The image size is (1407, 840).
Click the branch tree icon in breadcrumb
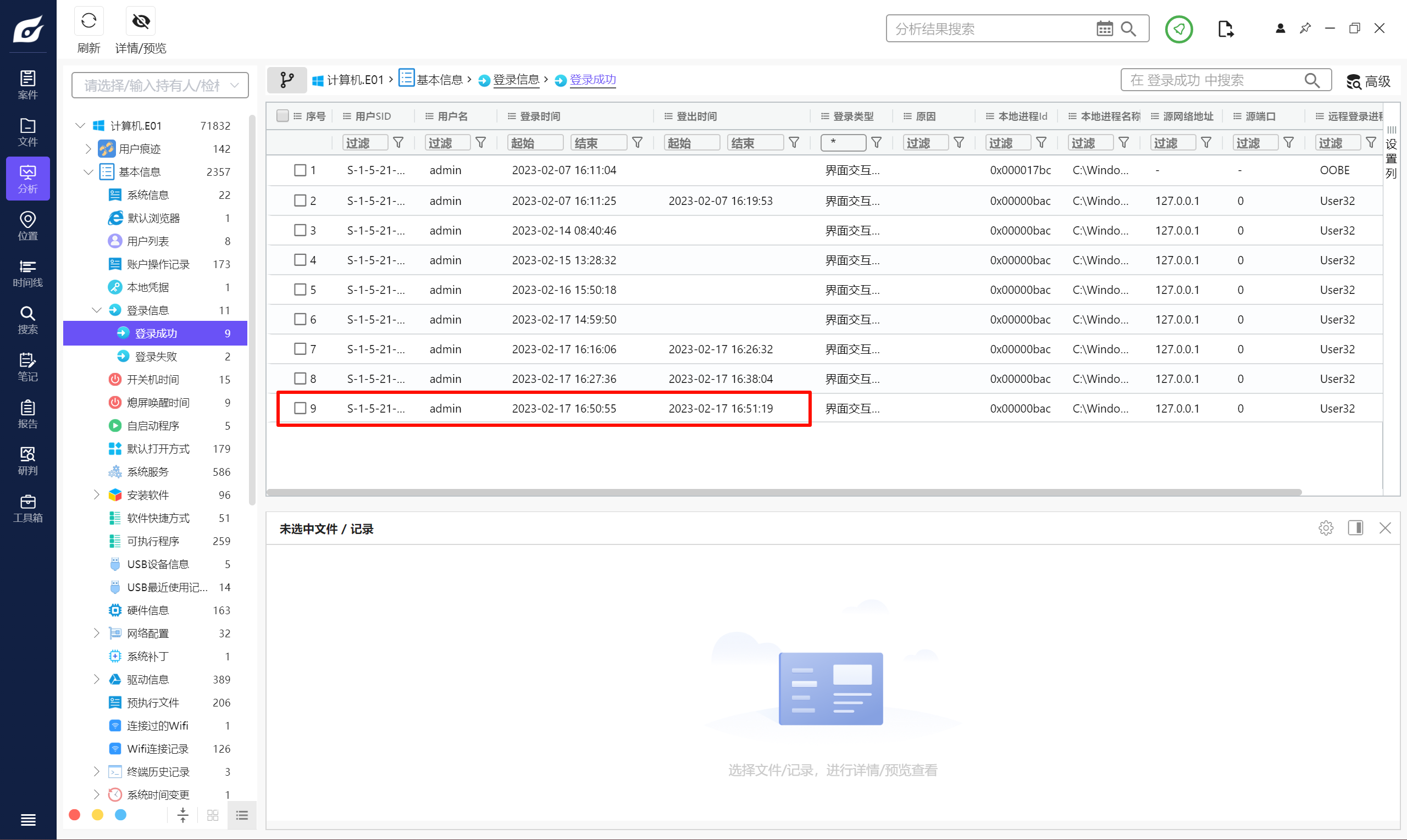[286, 80]
